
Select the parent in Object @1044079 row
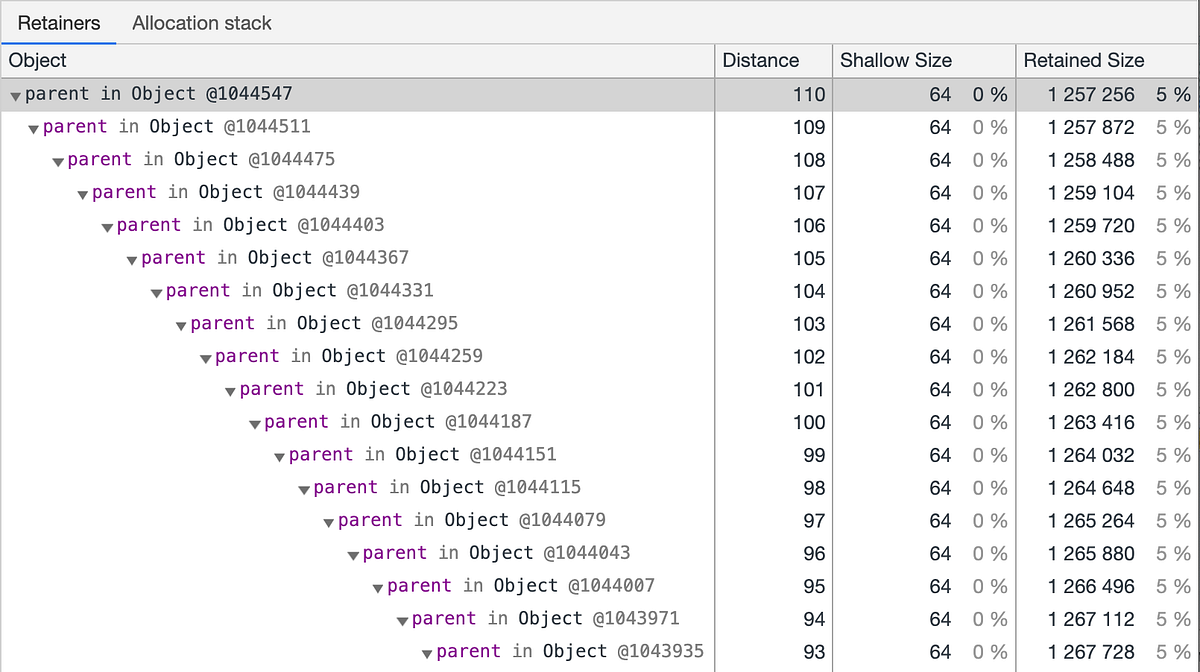471,520
